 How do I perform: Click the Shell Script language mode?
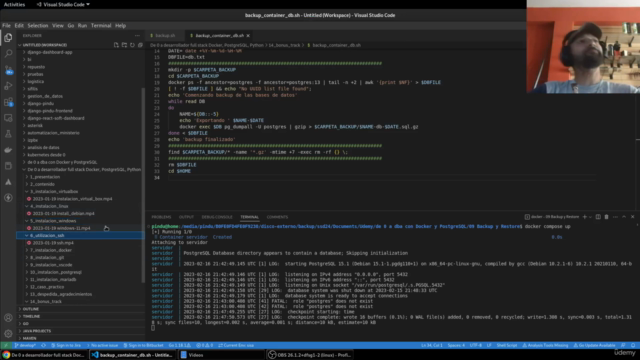pyautogui.click(x=507, y=345)
